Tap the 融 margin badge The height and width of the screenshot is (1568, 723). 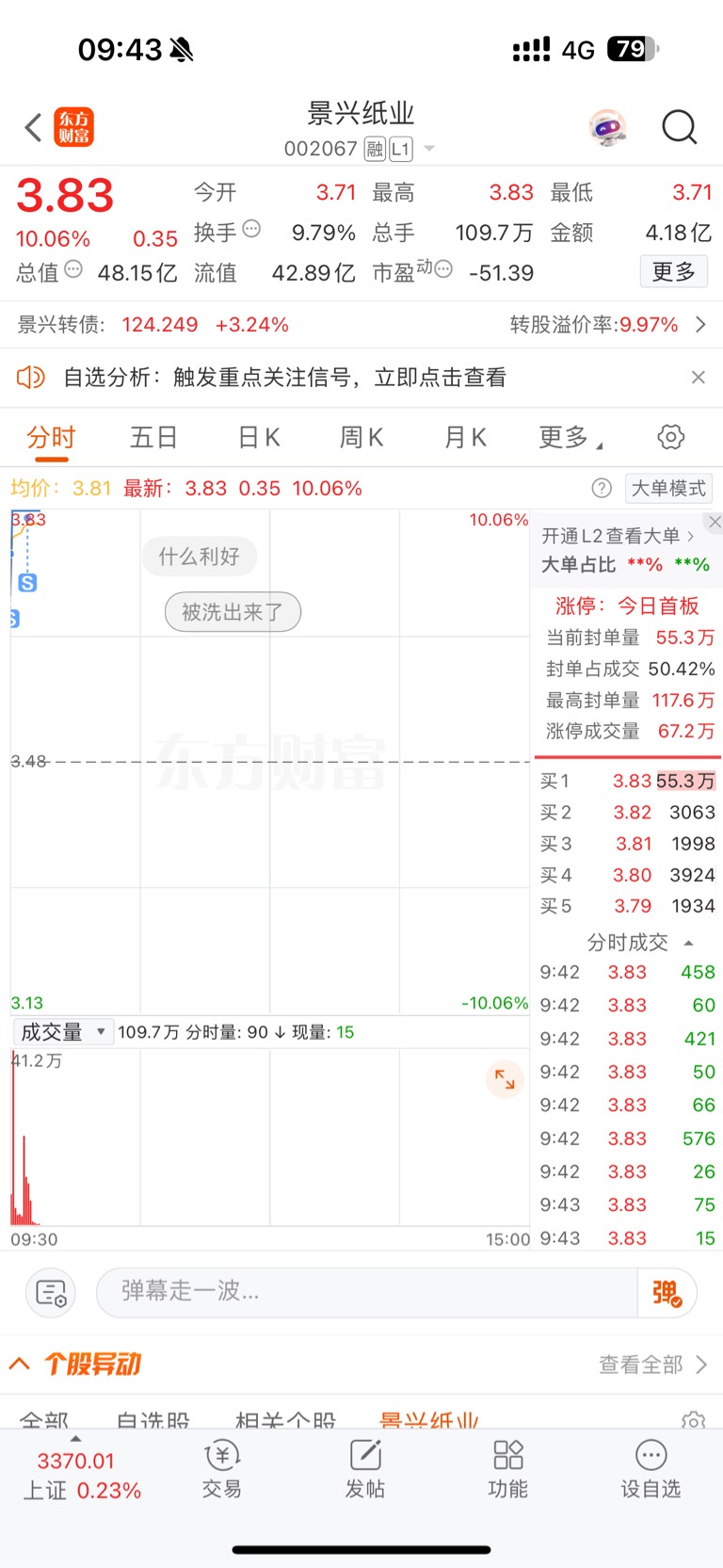[375, 149]
